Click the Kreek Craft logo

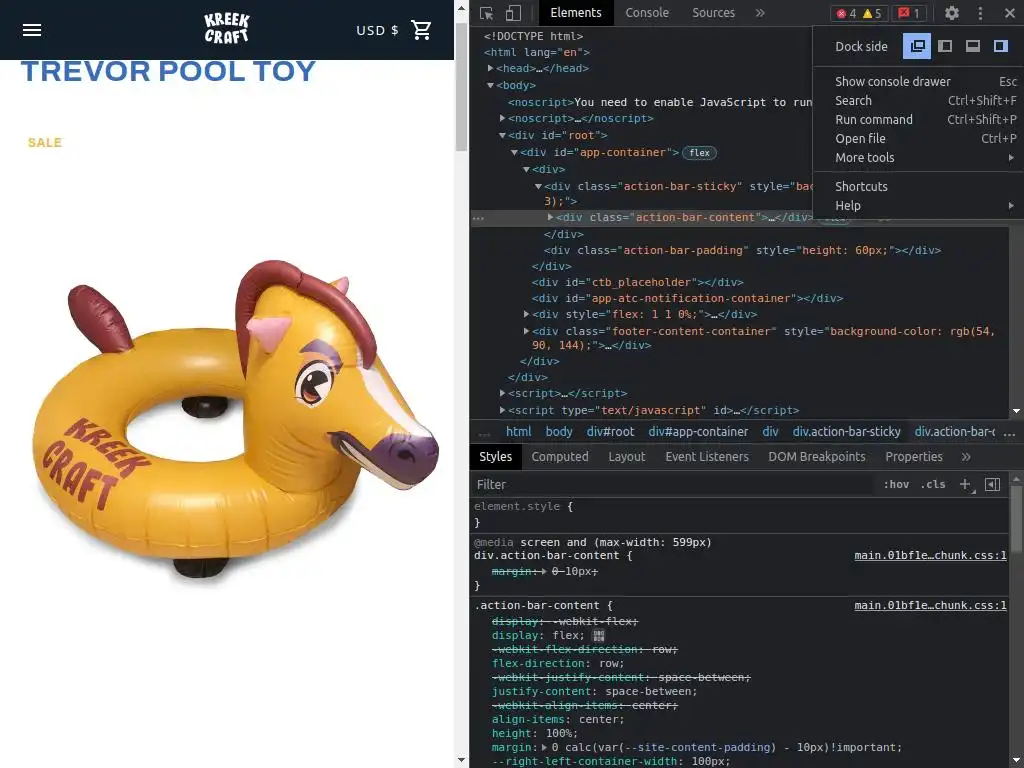pyautogui.click(x=227, y=29)
